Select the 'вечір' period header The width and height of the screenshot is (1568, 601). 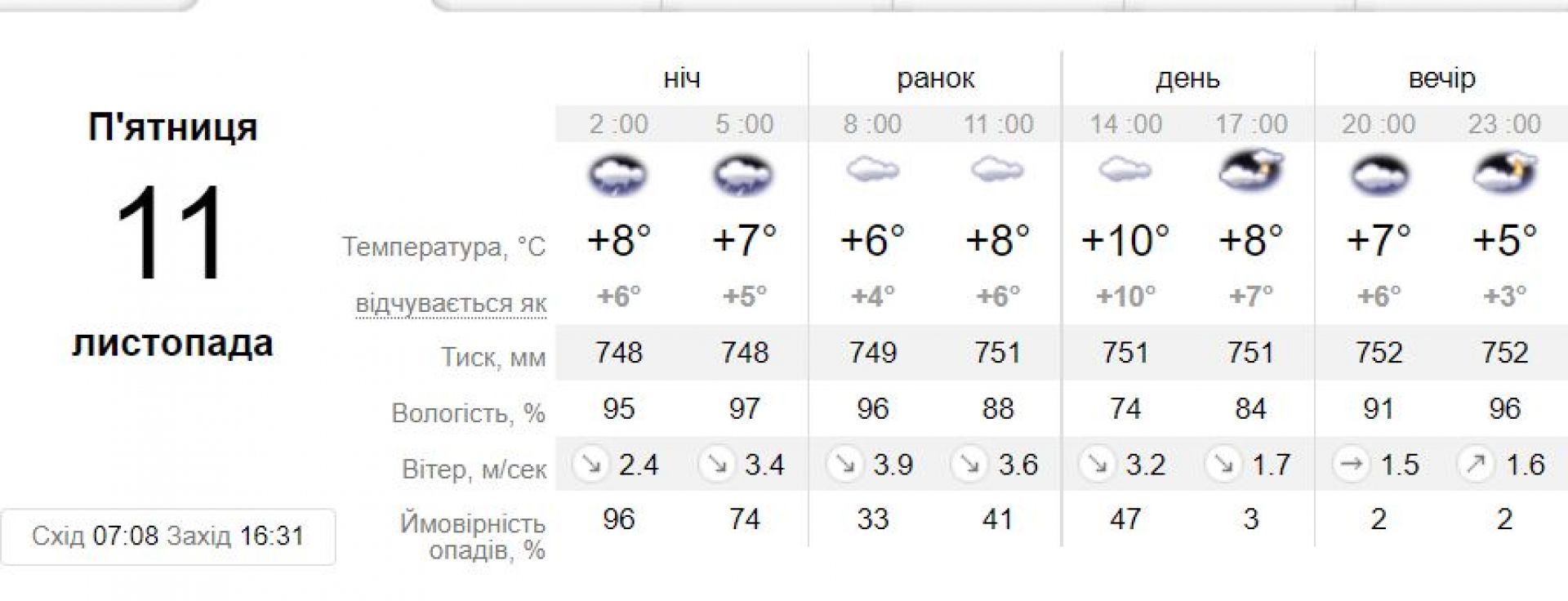pos(1441,78)
